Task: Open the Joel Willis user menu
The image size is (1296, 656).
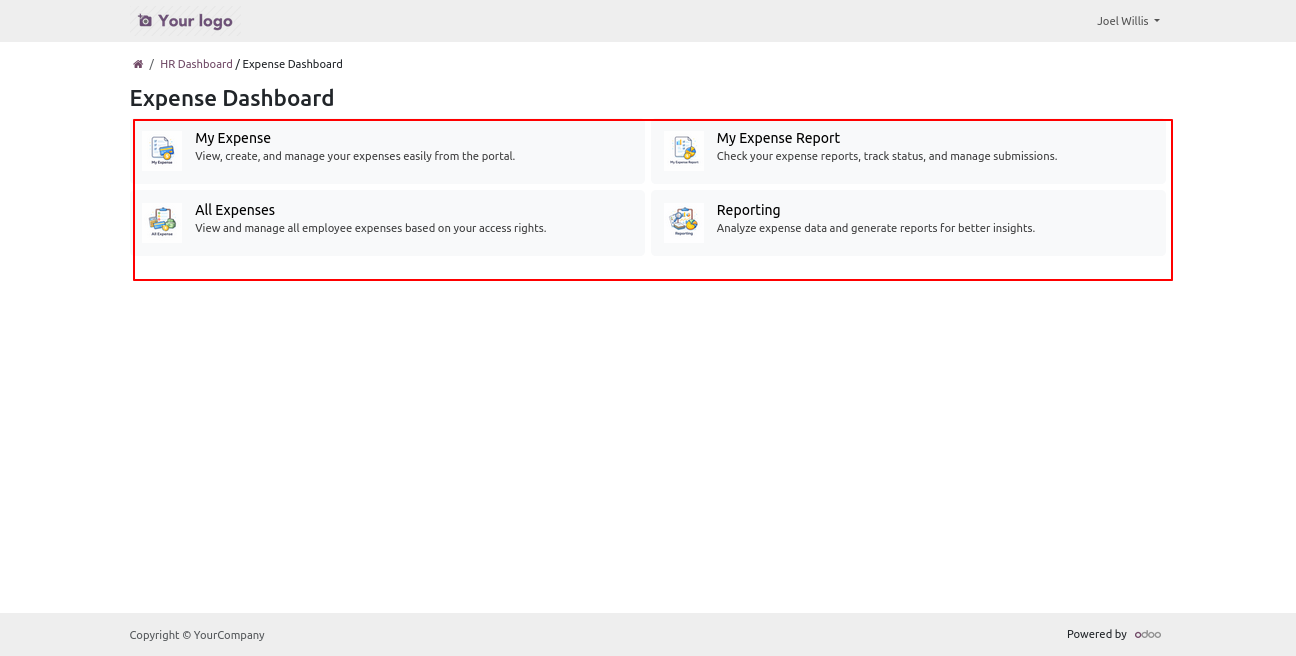Action: point(1123,21)
